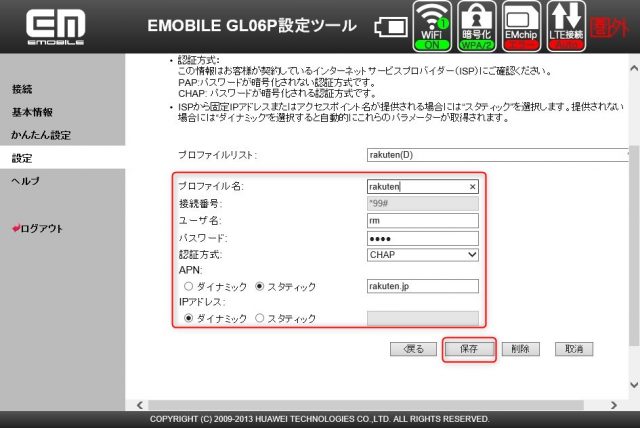Click the vertical scrollbar thumb
Viewport: 640px width, 428px height.
coord(634,246)
